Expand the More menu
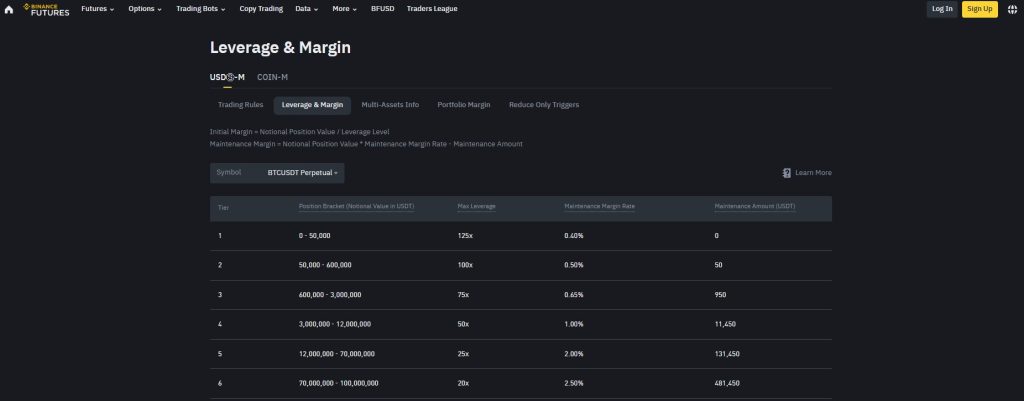The height and width of the screenshot is (401, 1024). tap(344, 9)
